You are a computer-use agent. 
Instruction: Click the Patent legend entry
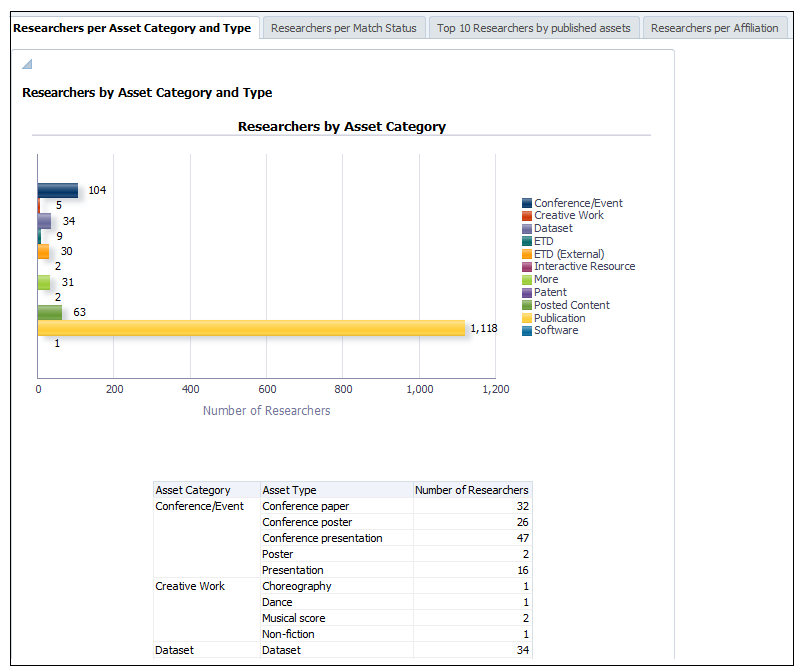pos(550,293)
